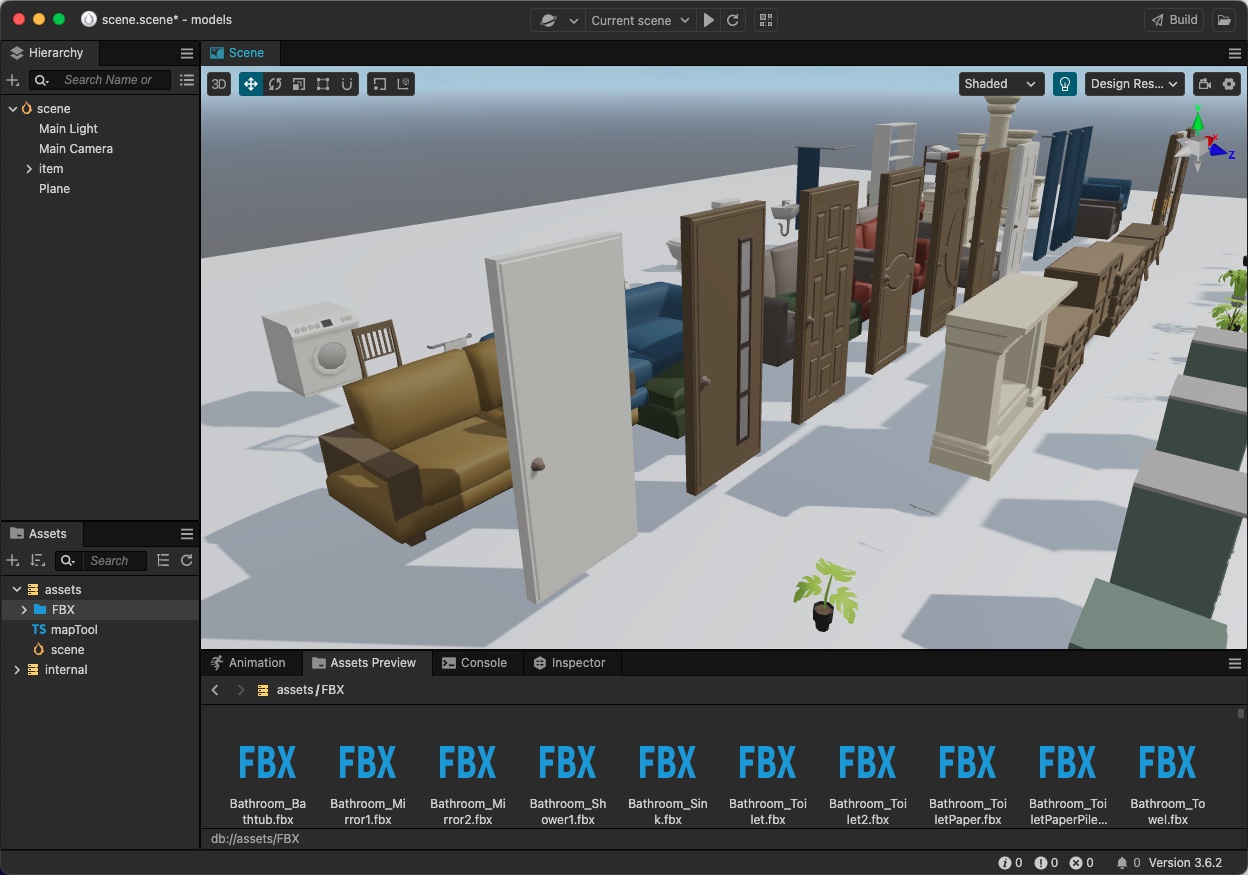Image resolution: width=1248 pixels, height=875 pixels.
Task: Select the Rotate gizmo tool
Action: pyautogui.click(x=275, y=84)
